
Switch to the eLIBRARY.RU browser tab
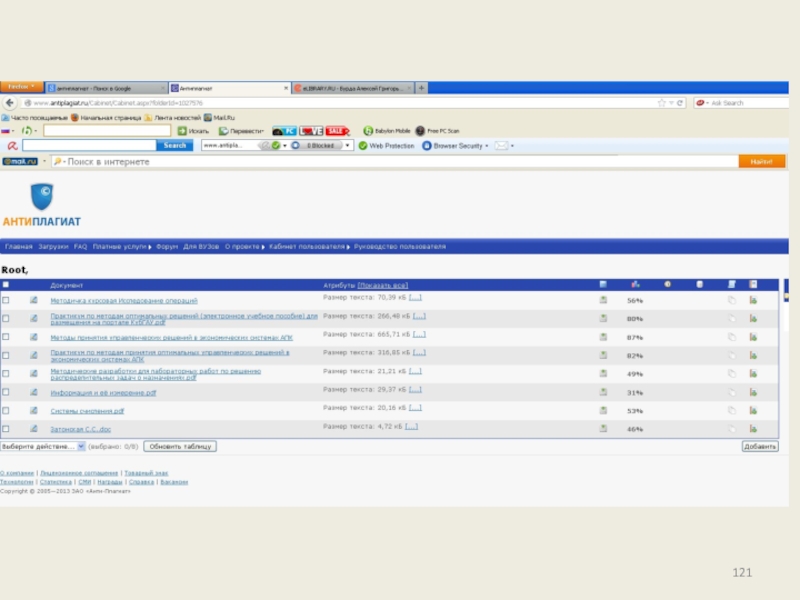tap(350, 88)
